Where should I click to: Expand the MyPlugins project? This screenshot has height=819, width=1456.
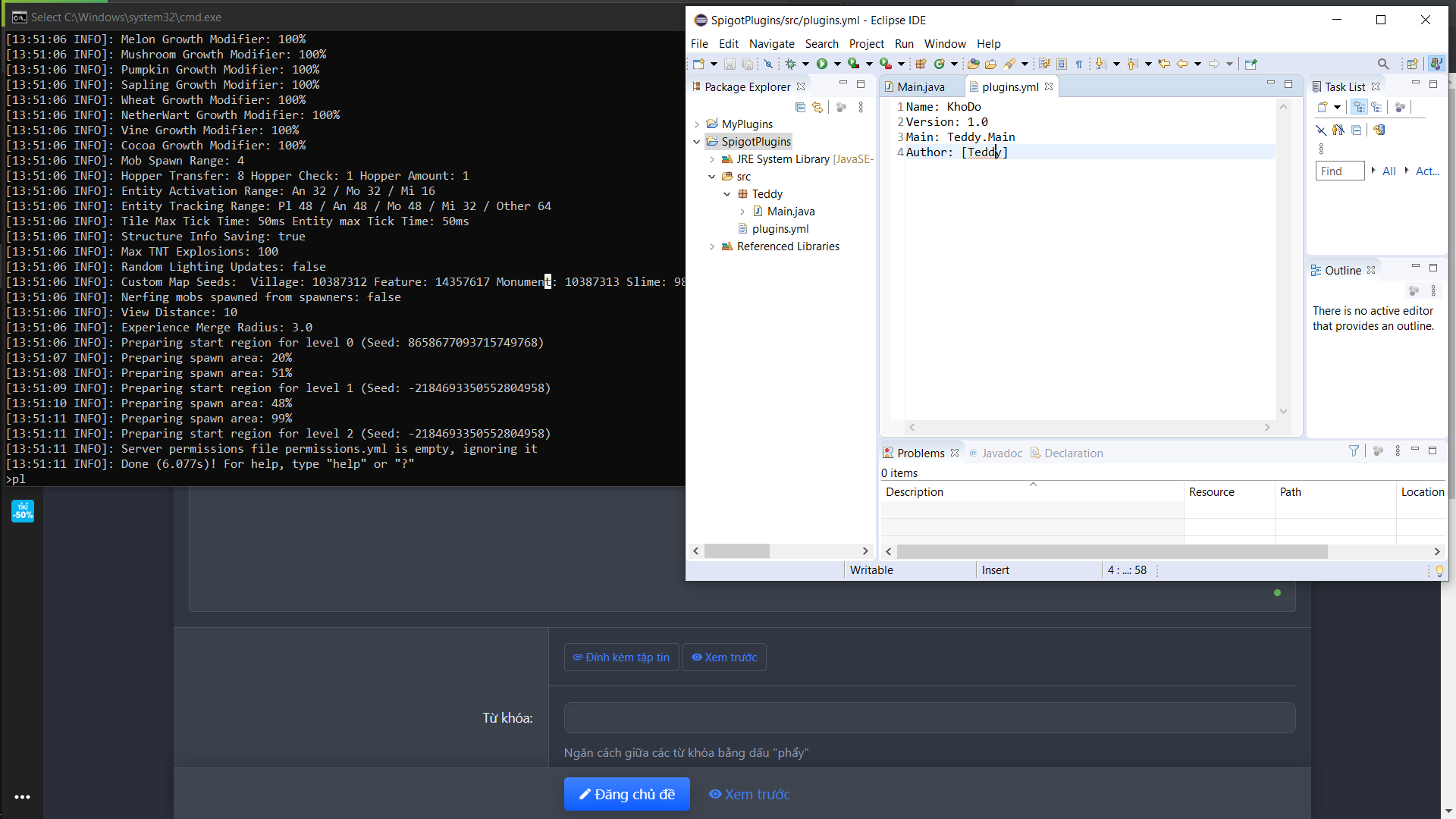point(697,124)
